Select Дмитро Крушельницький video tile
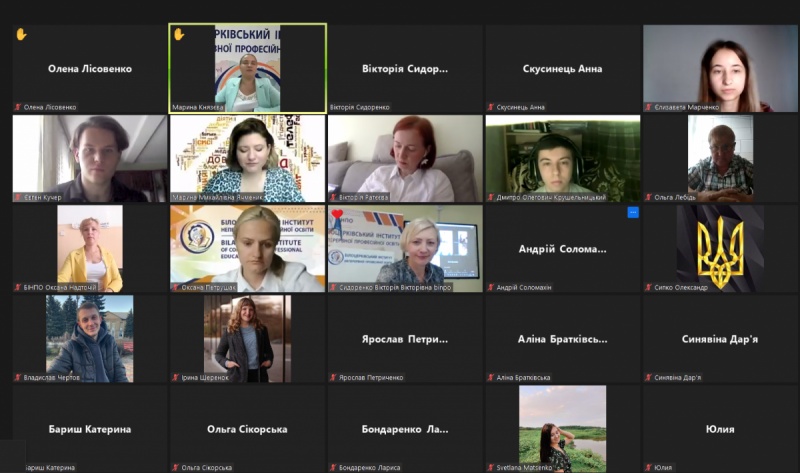The width and height of the screenshot is (800, 473). [x=562, y=158]
